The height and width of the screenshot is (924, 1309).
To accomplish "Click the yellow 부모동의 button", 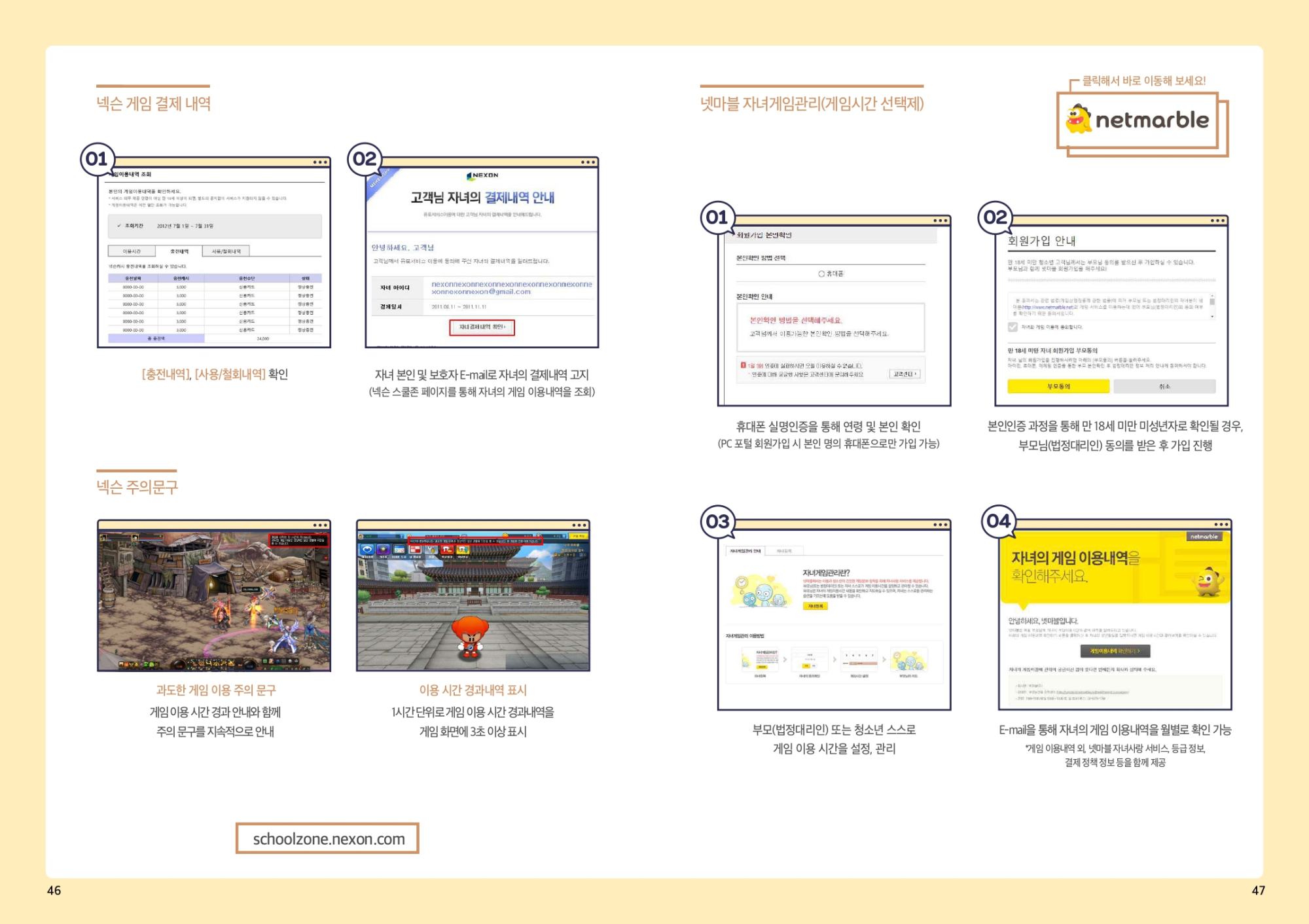I will tap(1058, 387).
